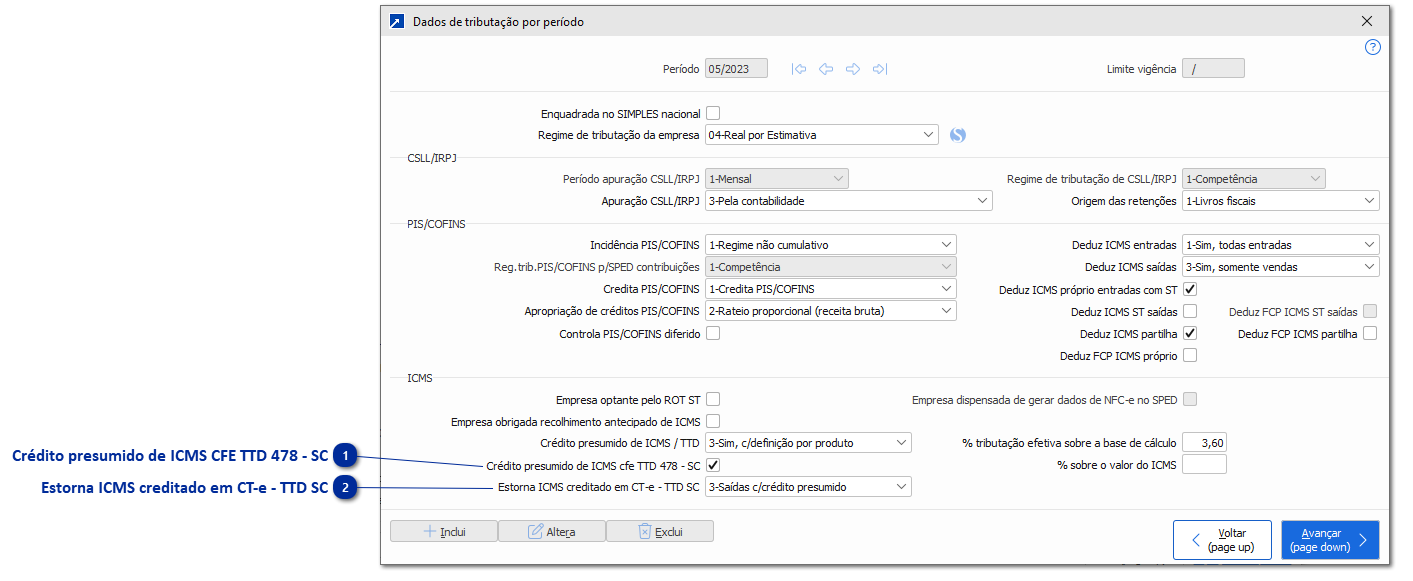This screenshot has height=581, width=1413.
Task: Toggle Controla PIS/COFINS diferido checkbox
Action: click(713, 334)
